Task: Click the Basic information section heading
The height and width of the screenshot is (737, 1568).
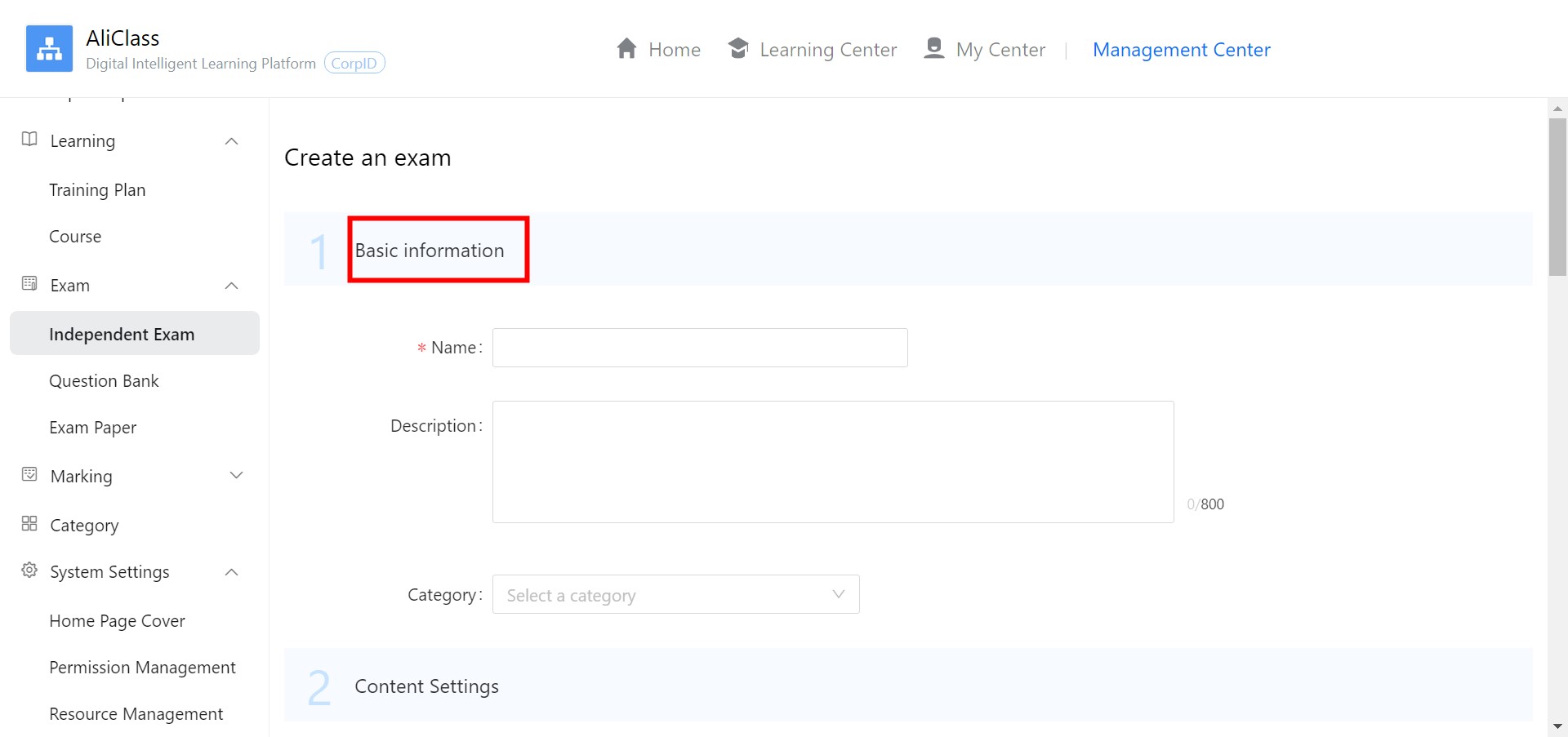Action: click(x=430, y=251)
